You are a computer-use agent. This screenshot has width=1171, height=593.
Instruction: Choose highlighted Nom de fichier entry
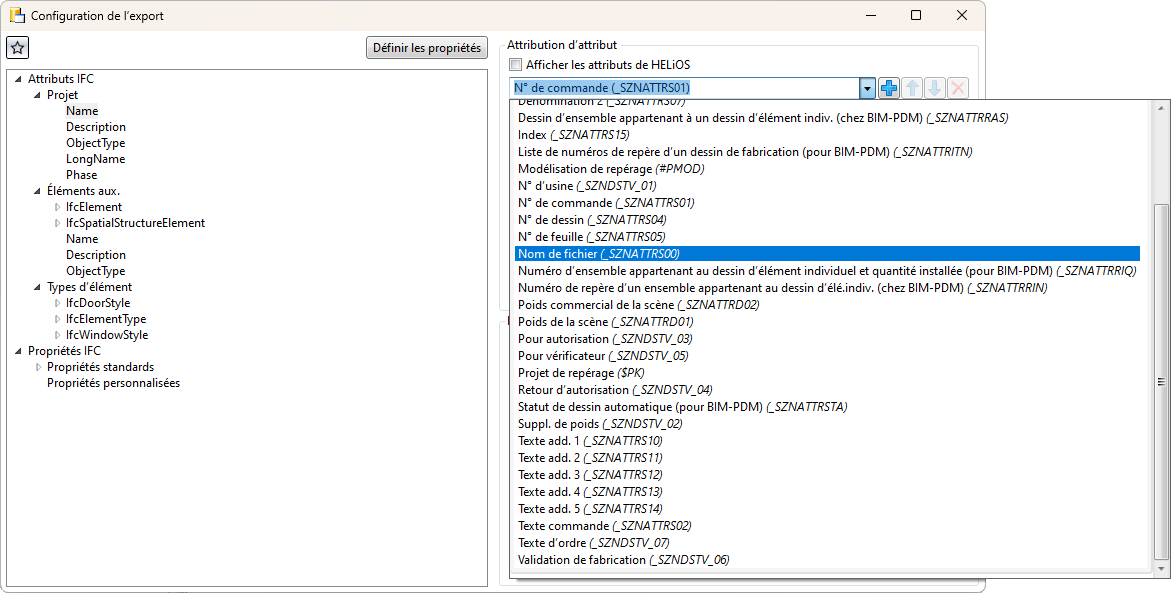coord(827,254)
